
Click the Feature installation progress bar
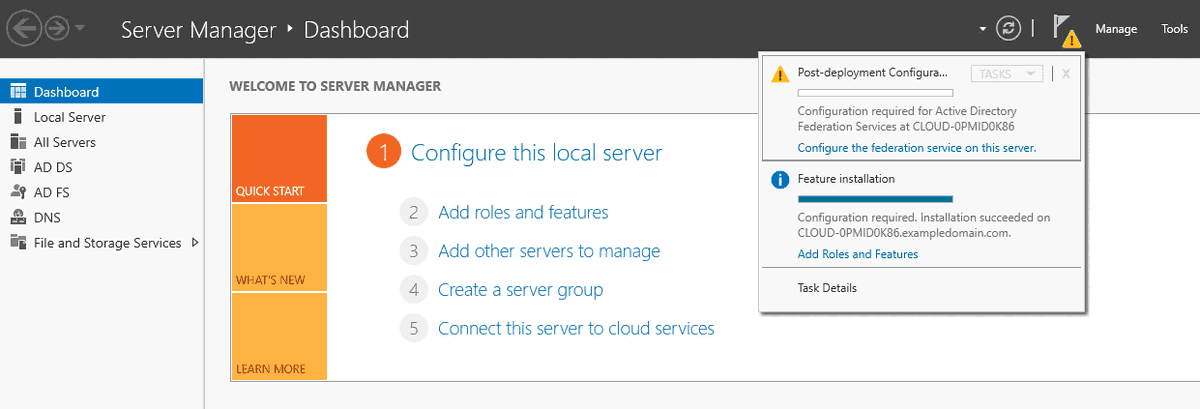[875, 199]
